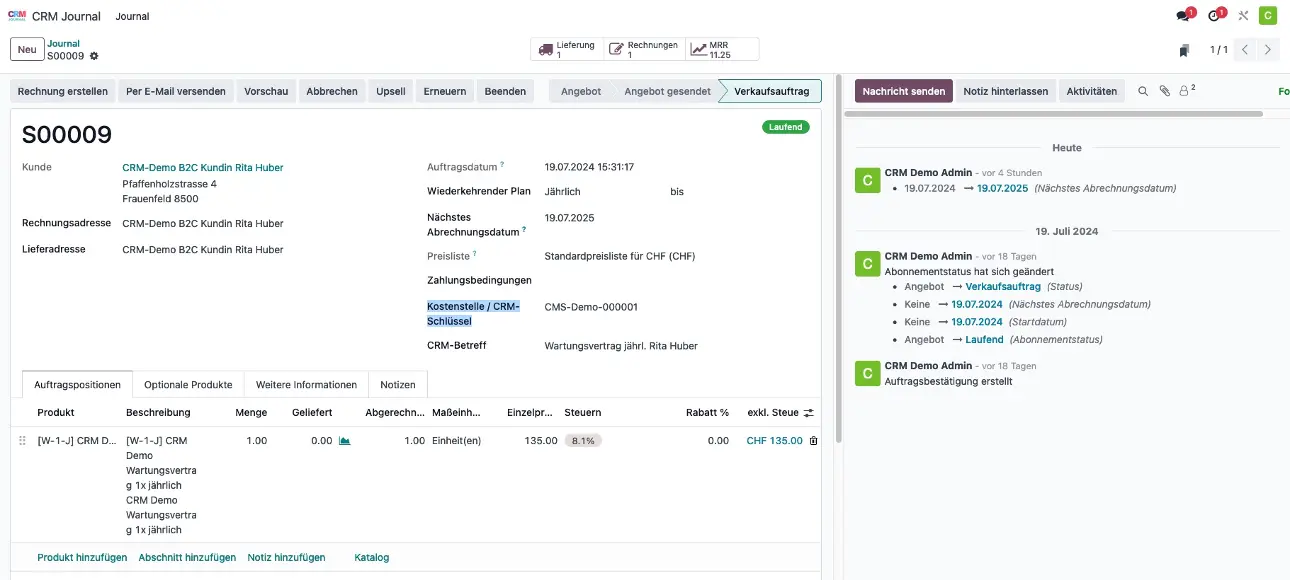Click the gear icon next to S00009
The width and height of the screenshot is (1290, 580).
(x=94, y=56)
